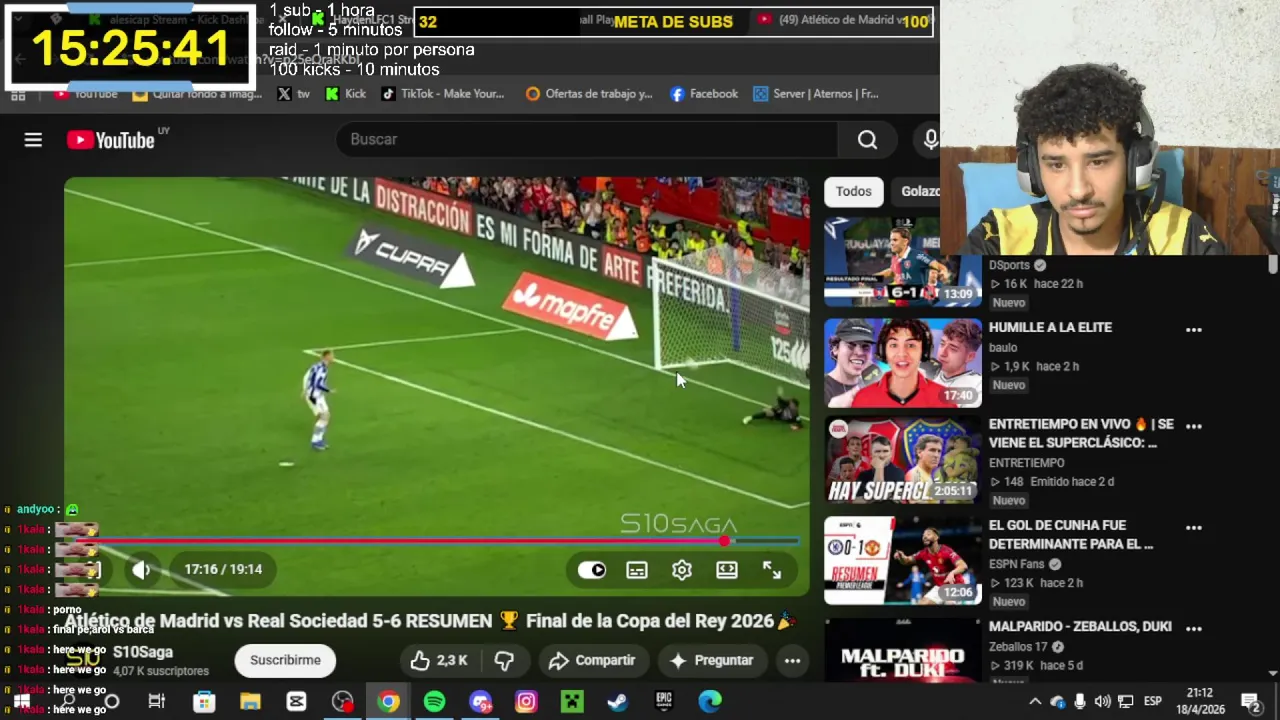Open the HAY SUPERCLASICO thumbnail
This screenshot has width=1280, height=720.
pos(903,460)
